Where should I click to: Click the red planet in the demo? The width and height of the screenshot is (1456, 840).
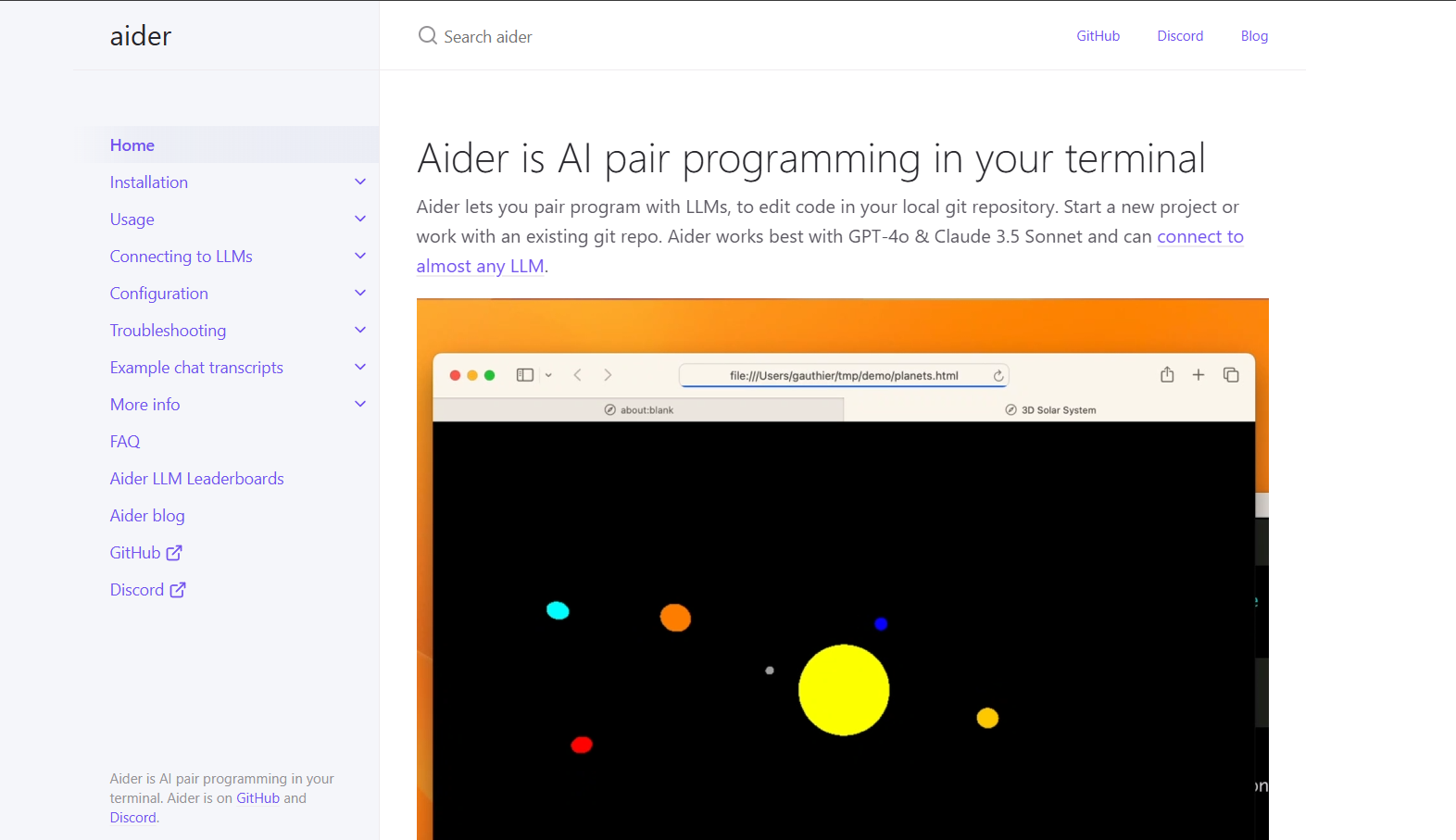click(582, 745)
